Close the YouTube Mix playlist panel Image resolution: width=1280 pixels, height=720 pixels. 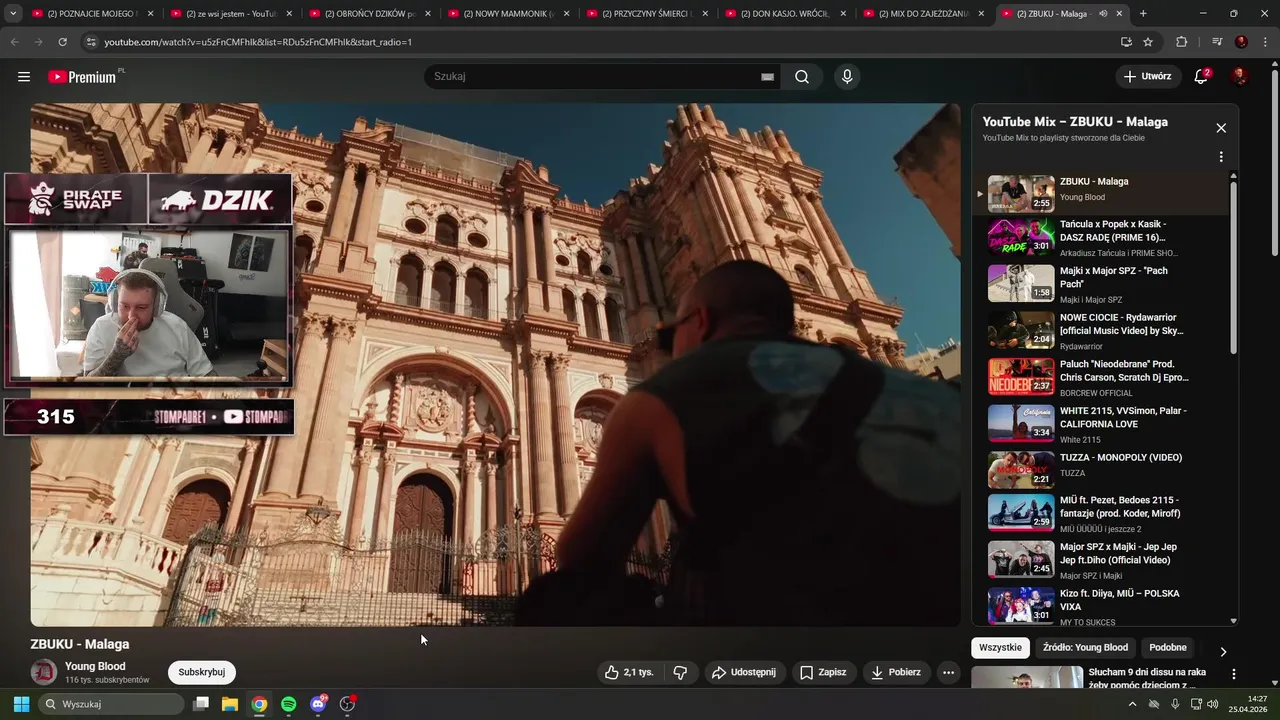click(1221, 128)
